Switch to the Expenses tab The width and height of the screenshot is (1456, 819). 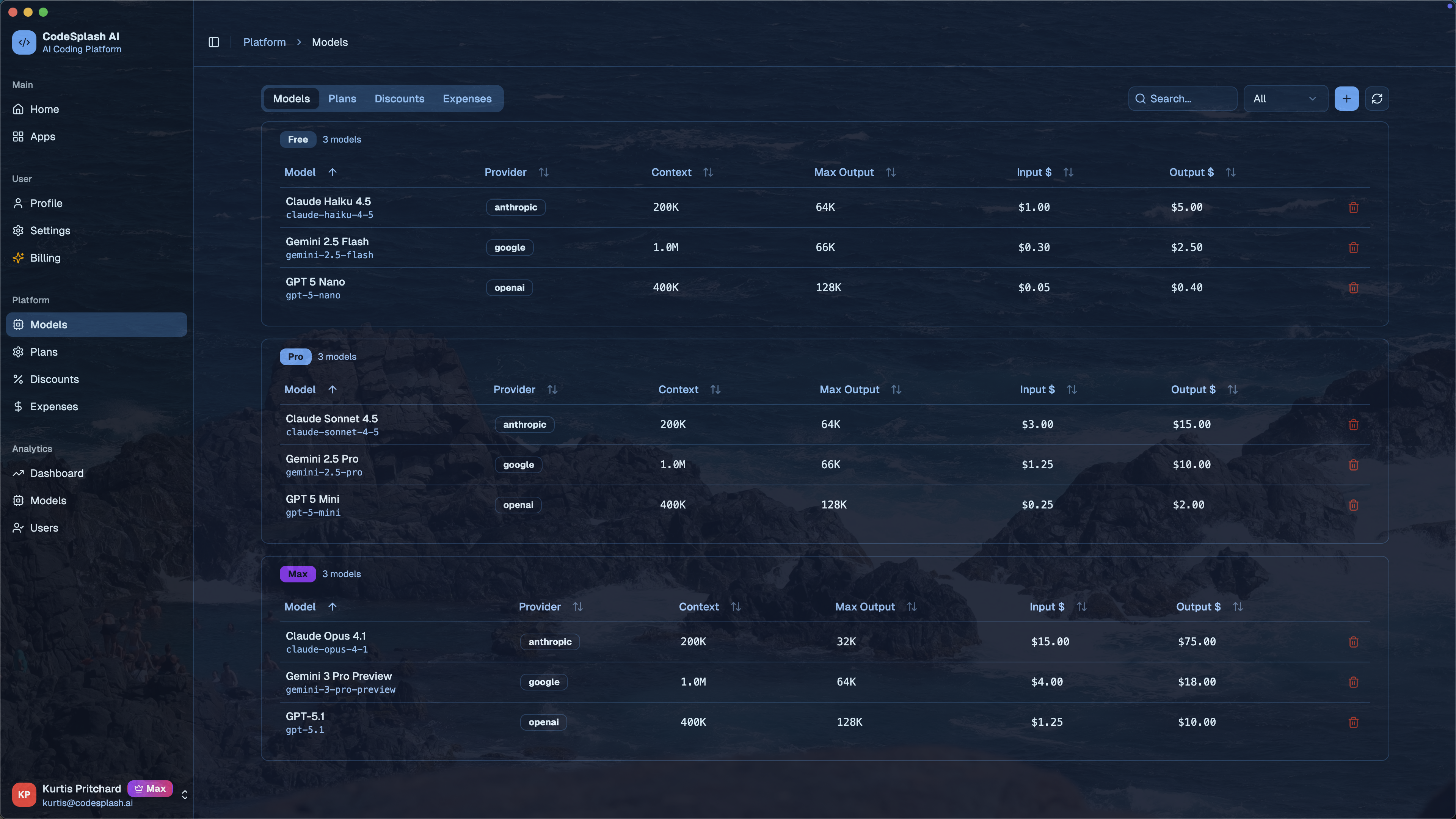pos(467,99)
